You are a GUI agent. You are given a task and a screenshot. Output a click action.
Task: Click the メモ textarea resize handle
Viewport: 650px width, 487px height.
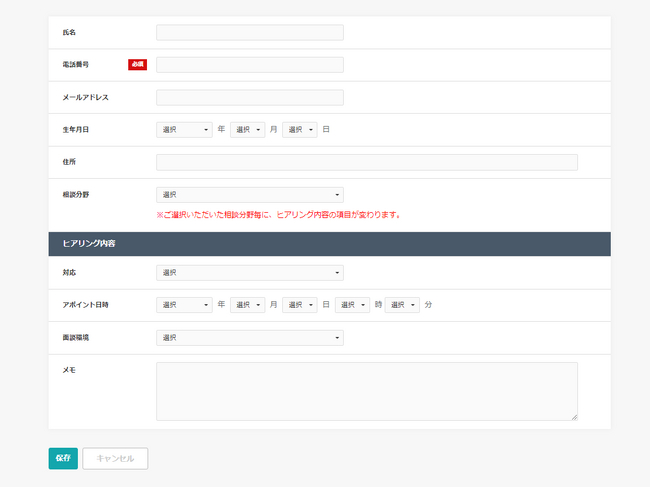click(574, 417)
